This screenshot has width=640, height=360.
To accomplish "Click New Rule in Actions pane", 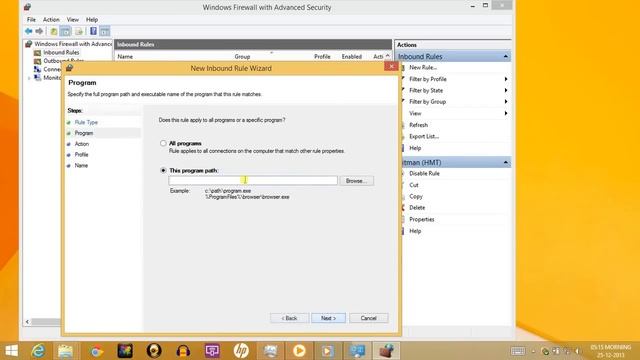I will click(423, 67).
